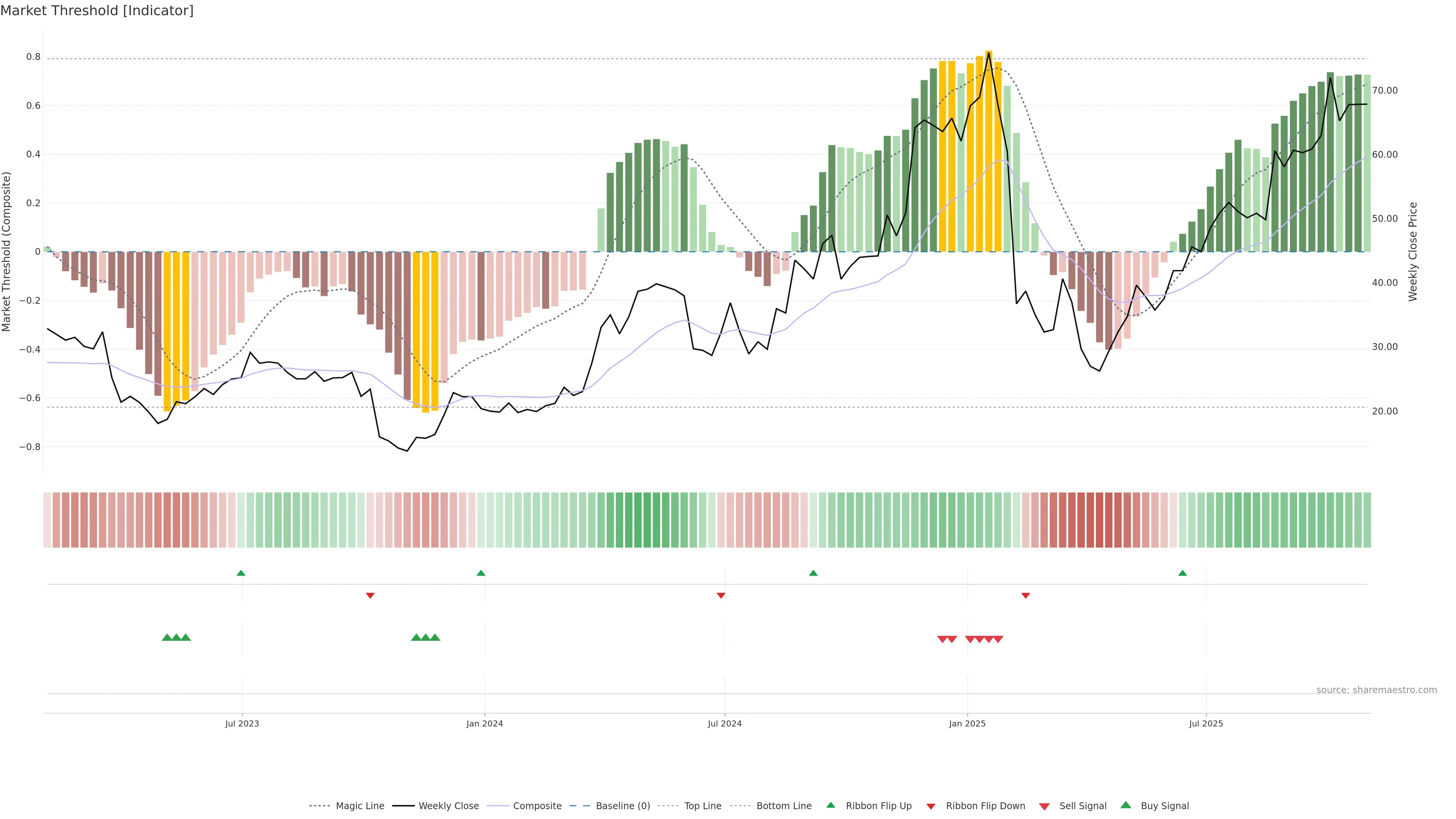Click the Ribbon Flip Down legend triangle
This screenshot has width=1456, height=819.
point(931,806)
